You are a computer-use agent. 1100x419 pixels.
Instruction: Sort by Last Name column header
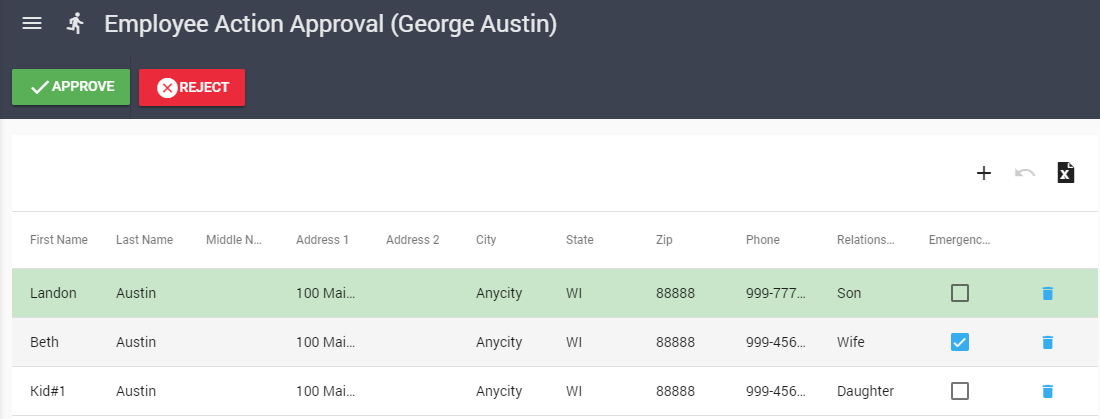pos(144,240)
